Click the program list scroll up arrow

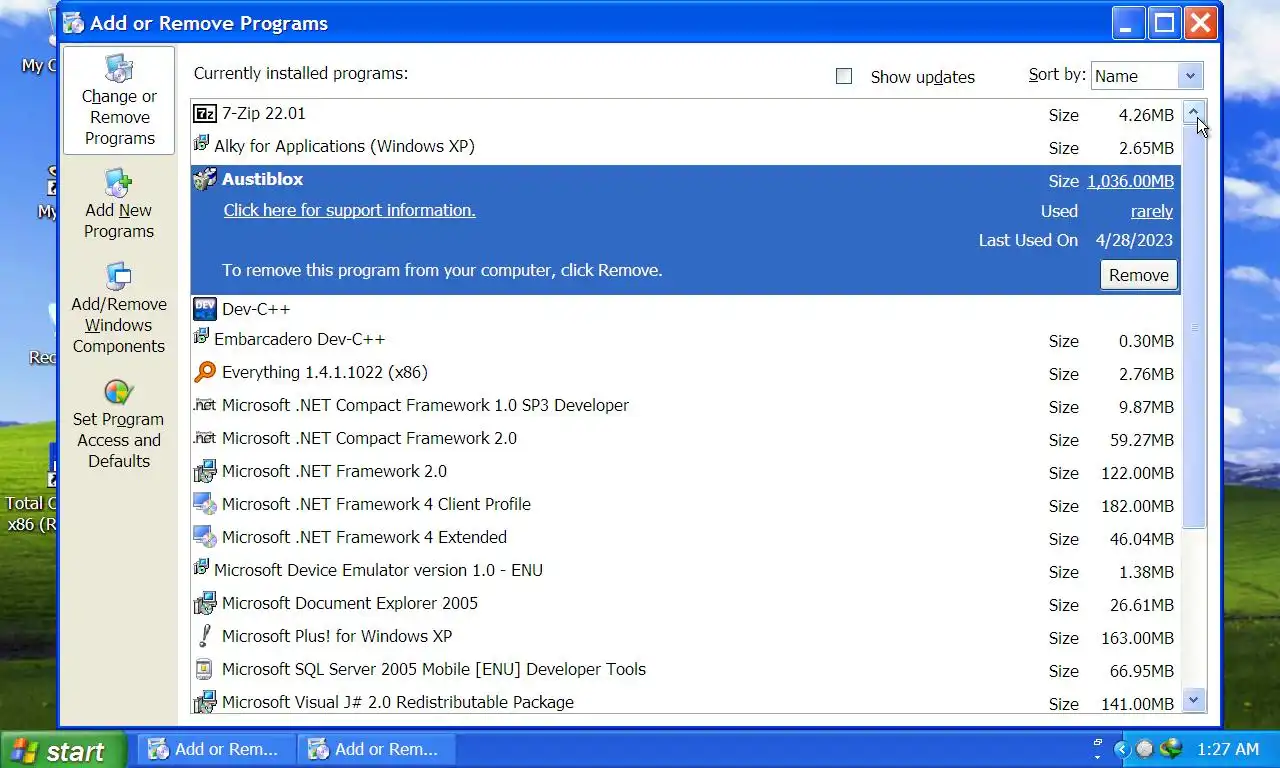click(x=1194, y=112)
